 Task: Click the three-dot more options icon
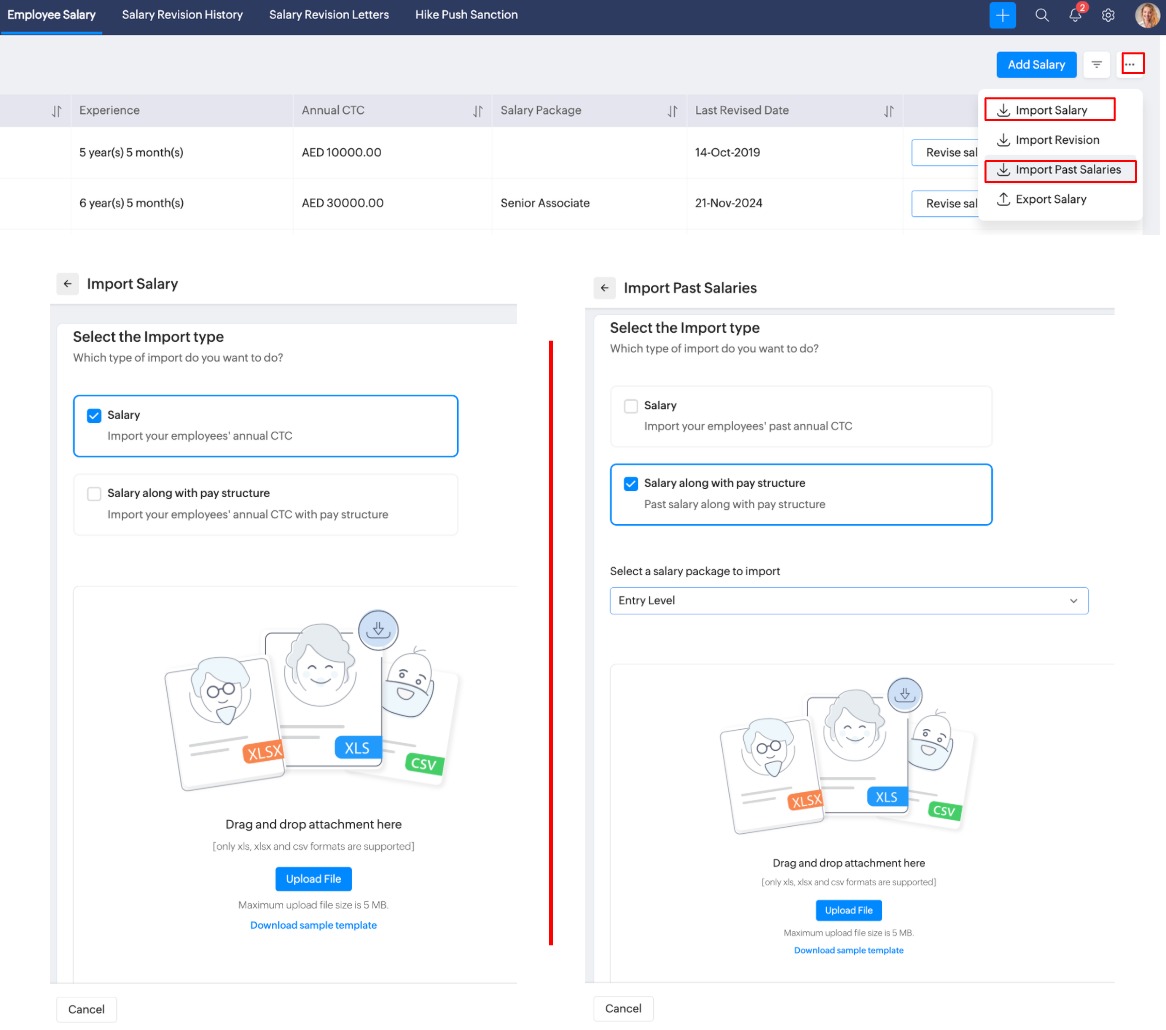(x=1132, y=64)
